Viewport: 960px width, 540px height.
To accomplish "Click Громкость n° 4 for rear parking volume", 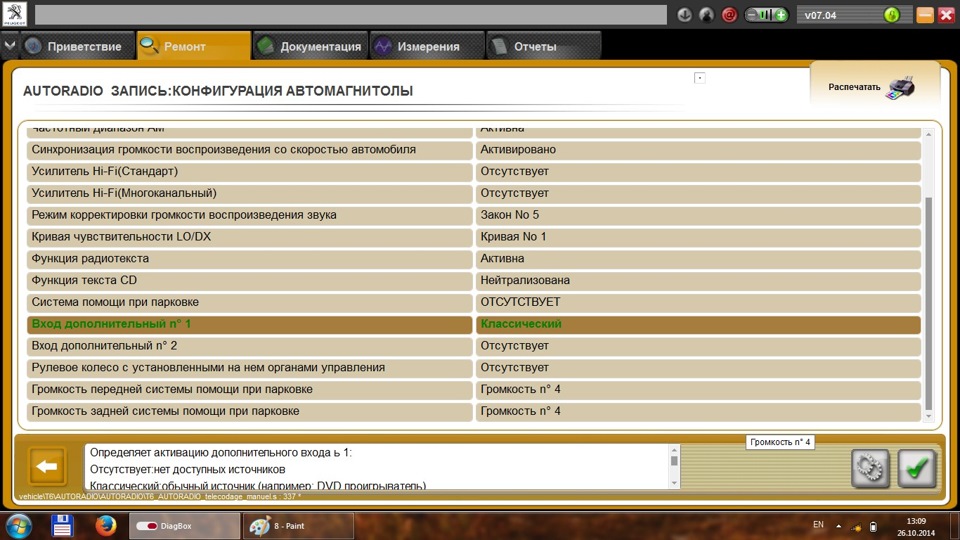I will point(698,411).
